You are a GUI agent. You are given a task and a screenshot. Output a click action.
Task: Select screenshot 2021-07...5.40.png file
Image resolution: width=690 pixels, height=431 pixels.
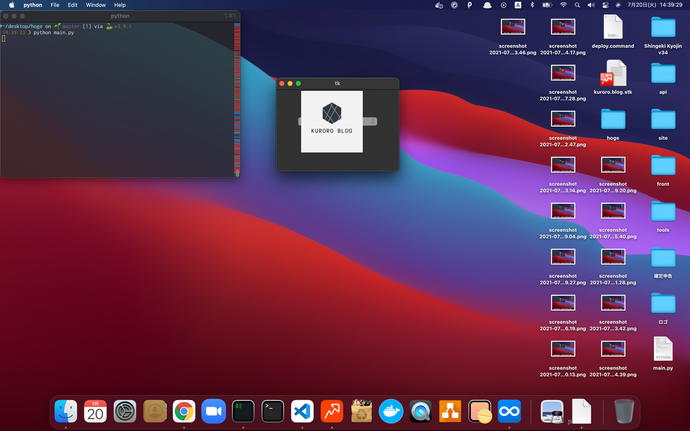(x=613, y=220)
